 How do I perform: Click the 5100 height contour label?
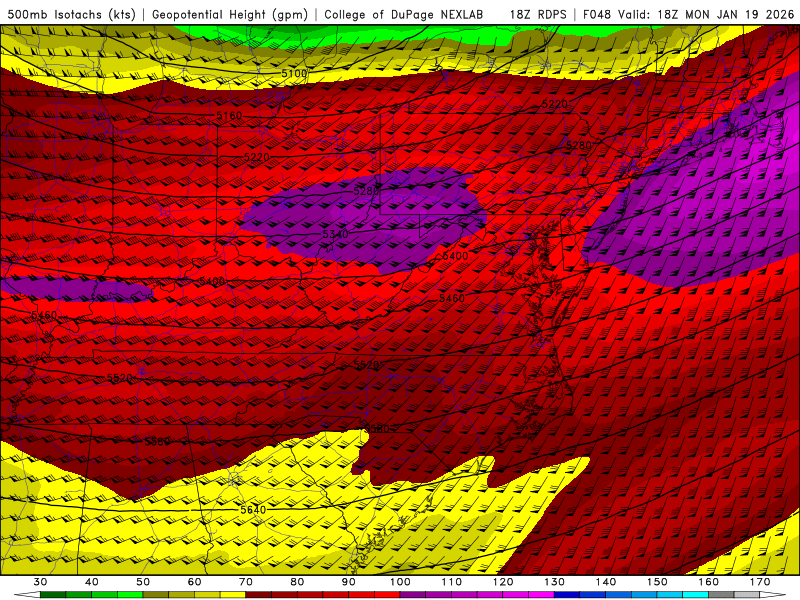click(294, 73)
